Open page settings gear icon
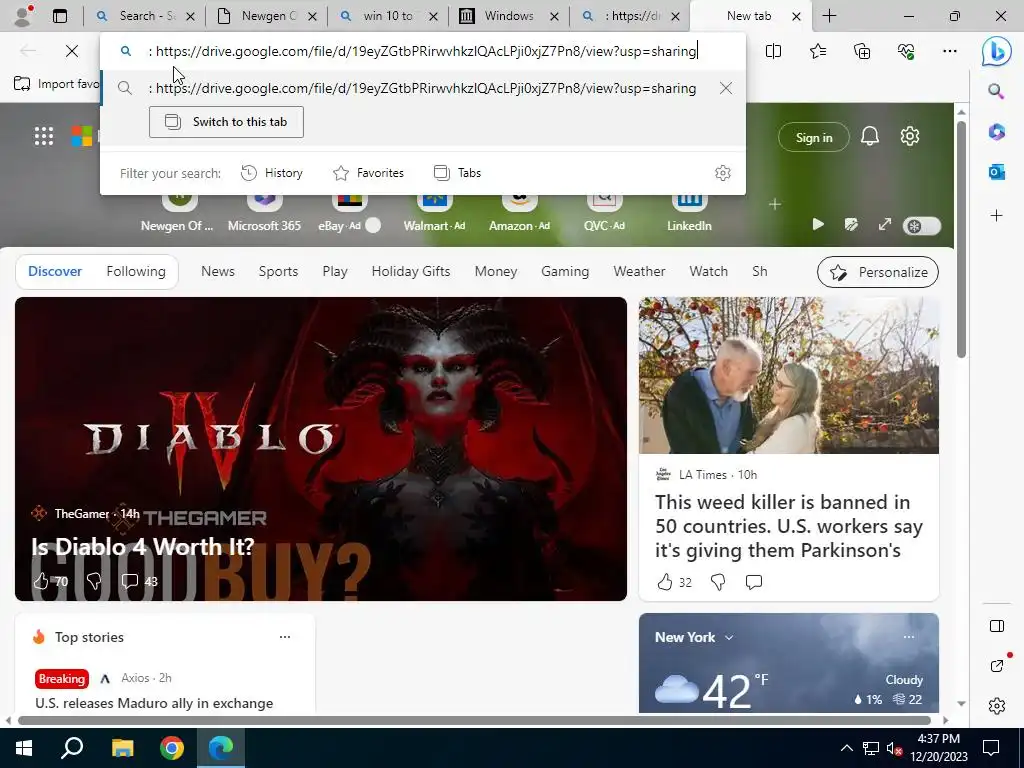This screenshot has height=768, width=1024. (910, 136)
